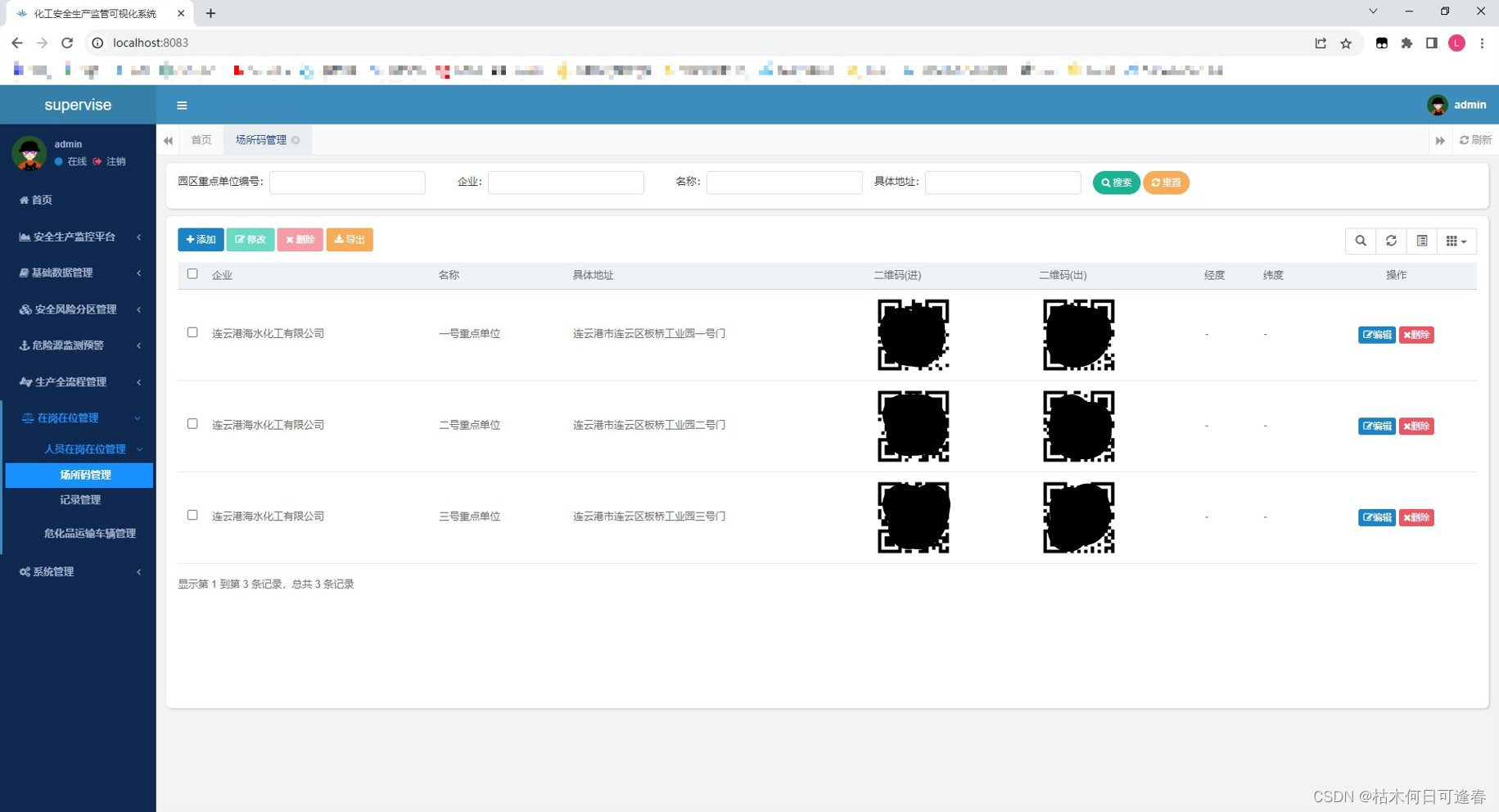Close the 场所码管理 tab

[296, 140]
